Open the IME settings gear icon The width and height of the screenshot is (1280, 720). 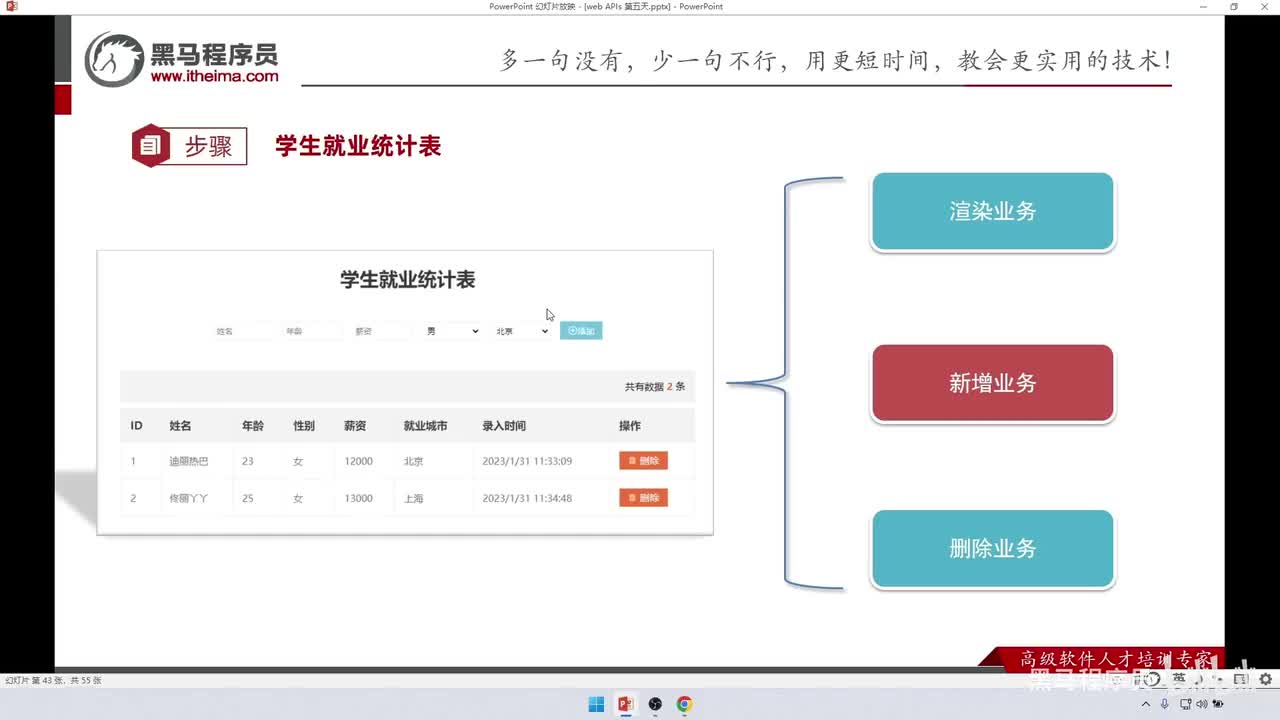click(1265, 679)
